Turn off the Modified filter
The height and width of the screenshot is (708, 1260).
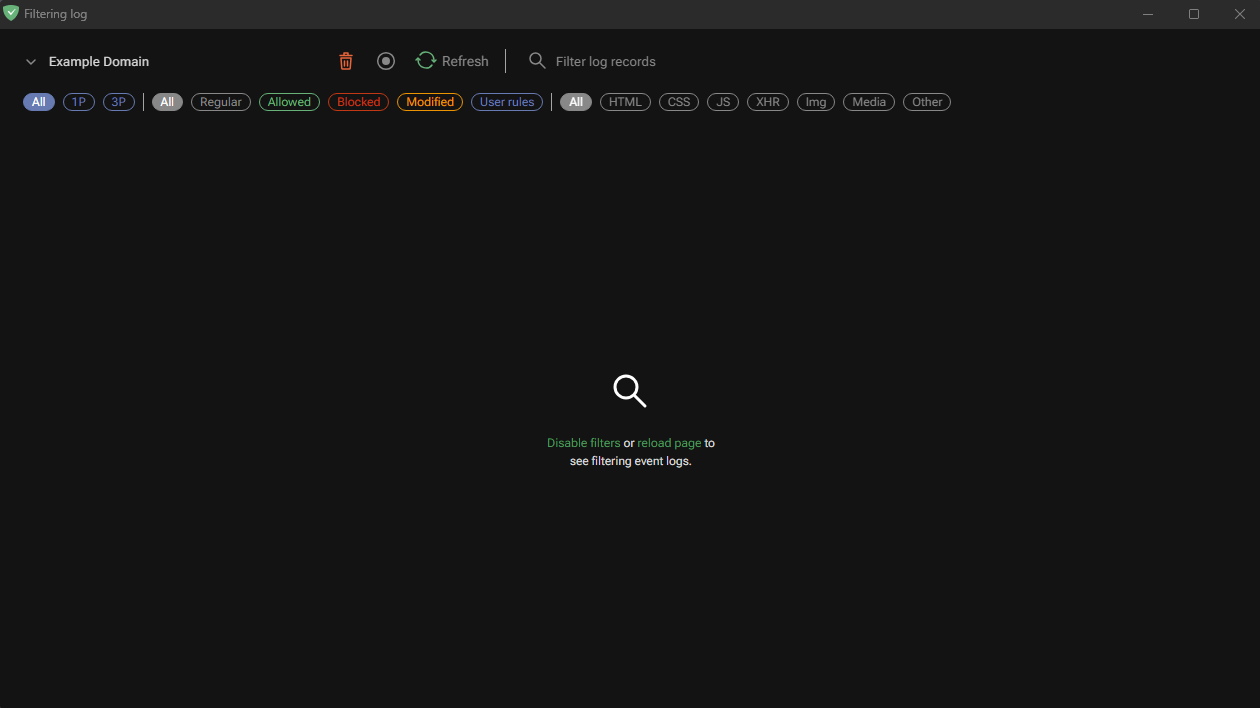(429, 101)
